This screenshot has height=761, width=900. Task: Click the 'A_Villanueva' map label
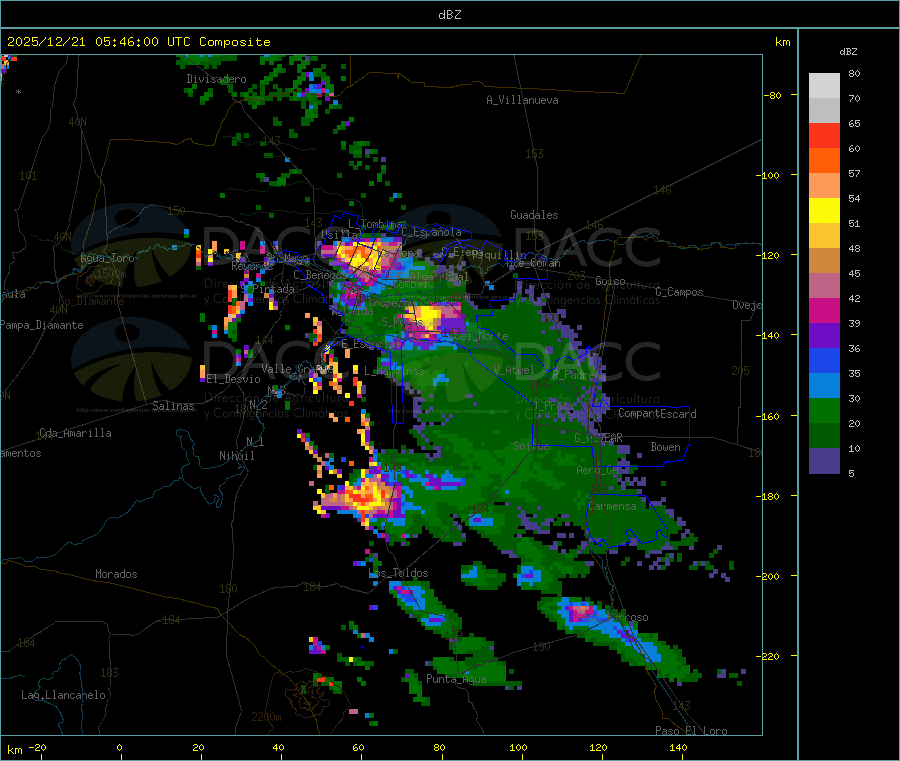point(522,100)
